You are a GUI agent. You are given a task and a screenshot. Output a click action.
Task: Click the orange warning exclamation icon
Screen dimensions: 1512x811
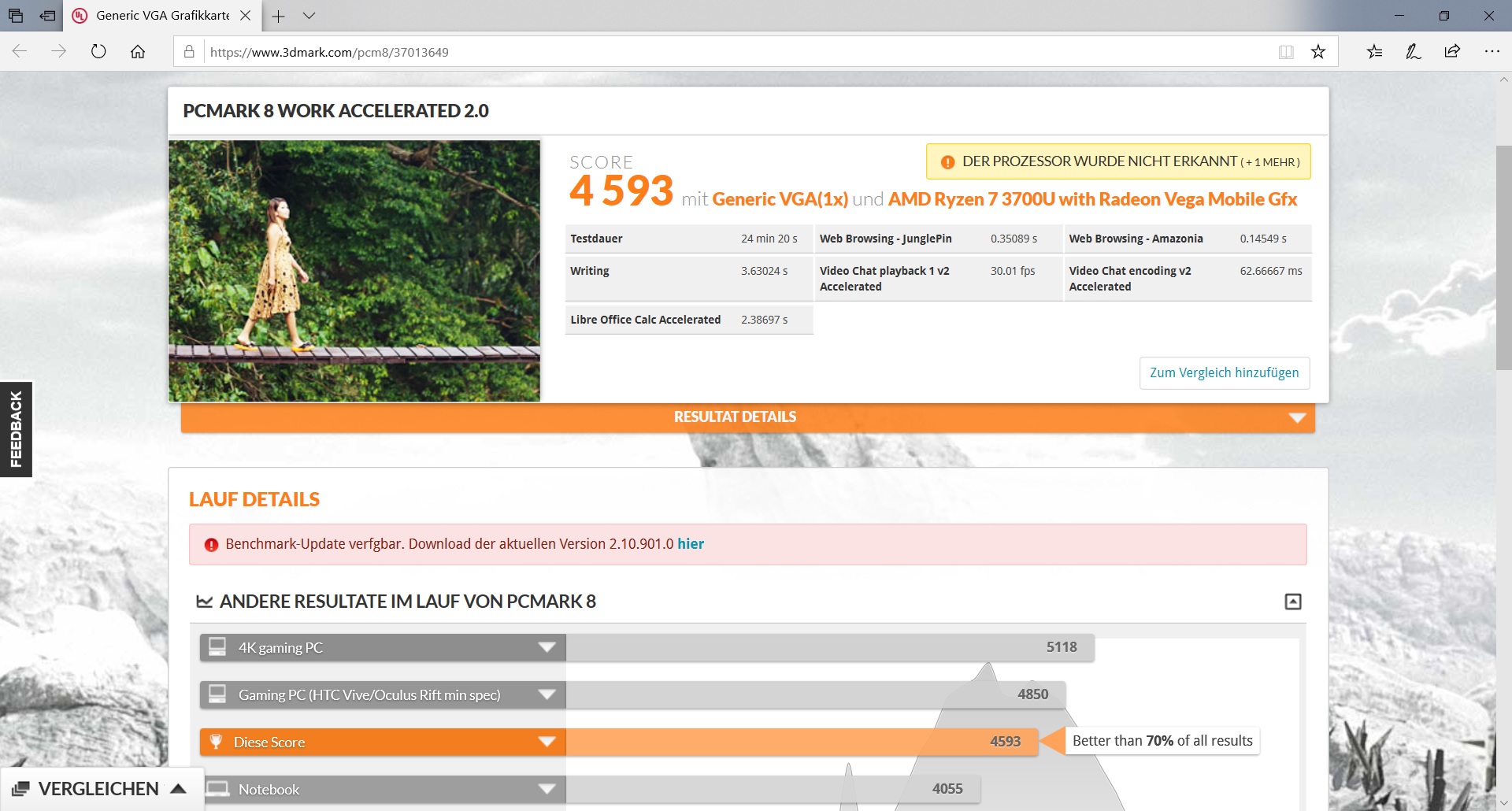pos(947,162)
